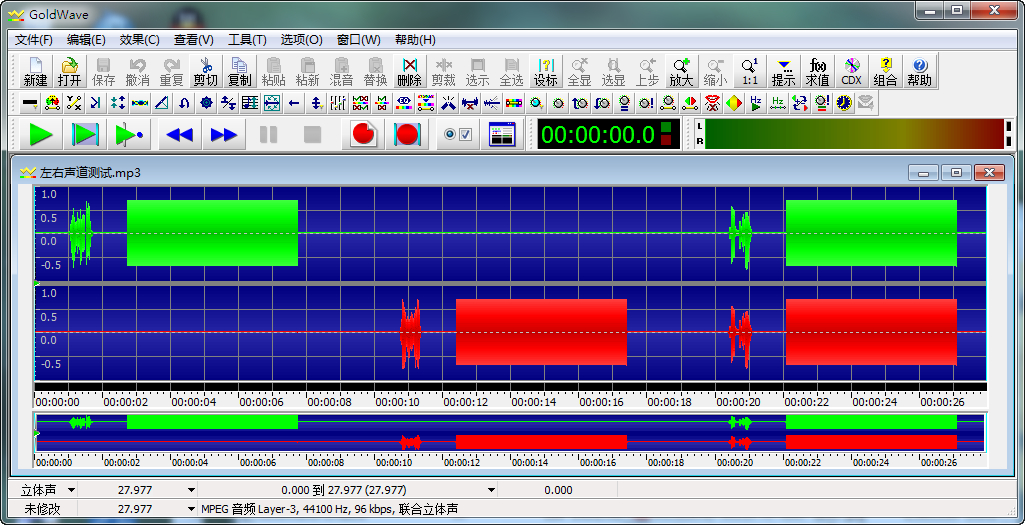This screenshot has width=1025, height=525.
Task: Click the green Play button
Action: tap(41, 134)
